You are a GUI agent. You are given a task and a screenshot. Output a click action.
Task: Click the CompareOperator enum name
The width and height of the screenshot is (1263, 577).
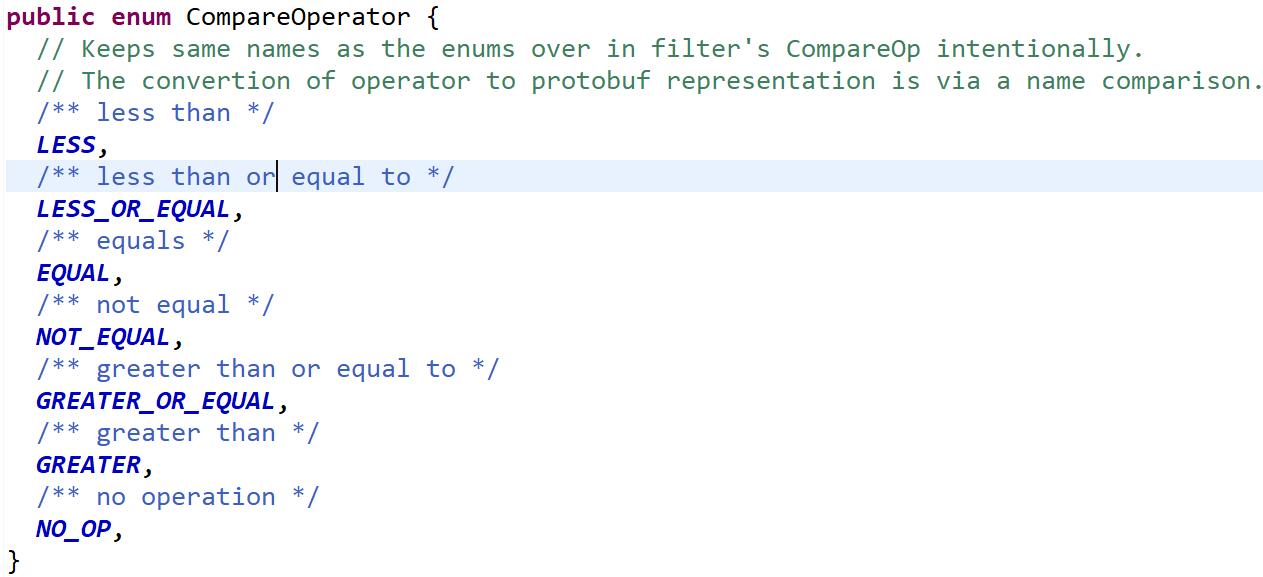pos(298,17)
